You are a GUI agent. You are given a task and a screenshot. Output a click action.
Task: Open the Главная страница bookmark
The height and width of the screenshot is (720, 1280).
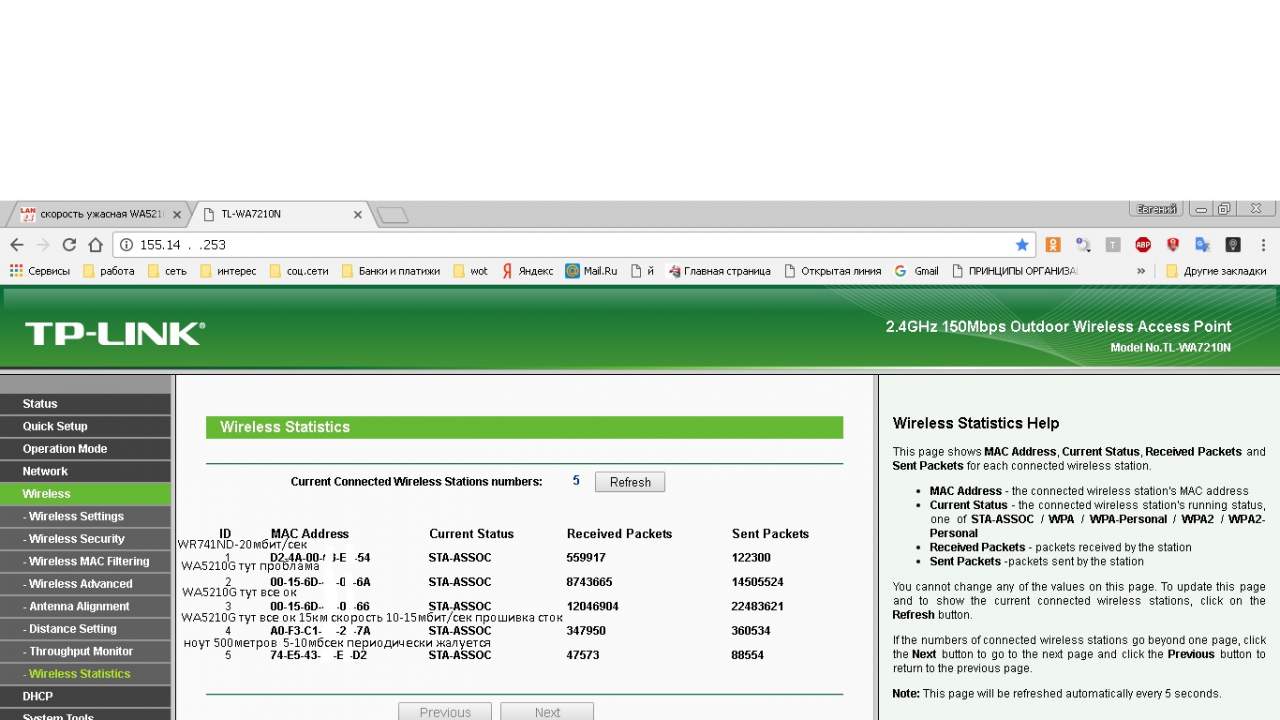click(720, 271)
